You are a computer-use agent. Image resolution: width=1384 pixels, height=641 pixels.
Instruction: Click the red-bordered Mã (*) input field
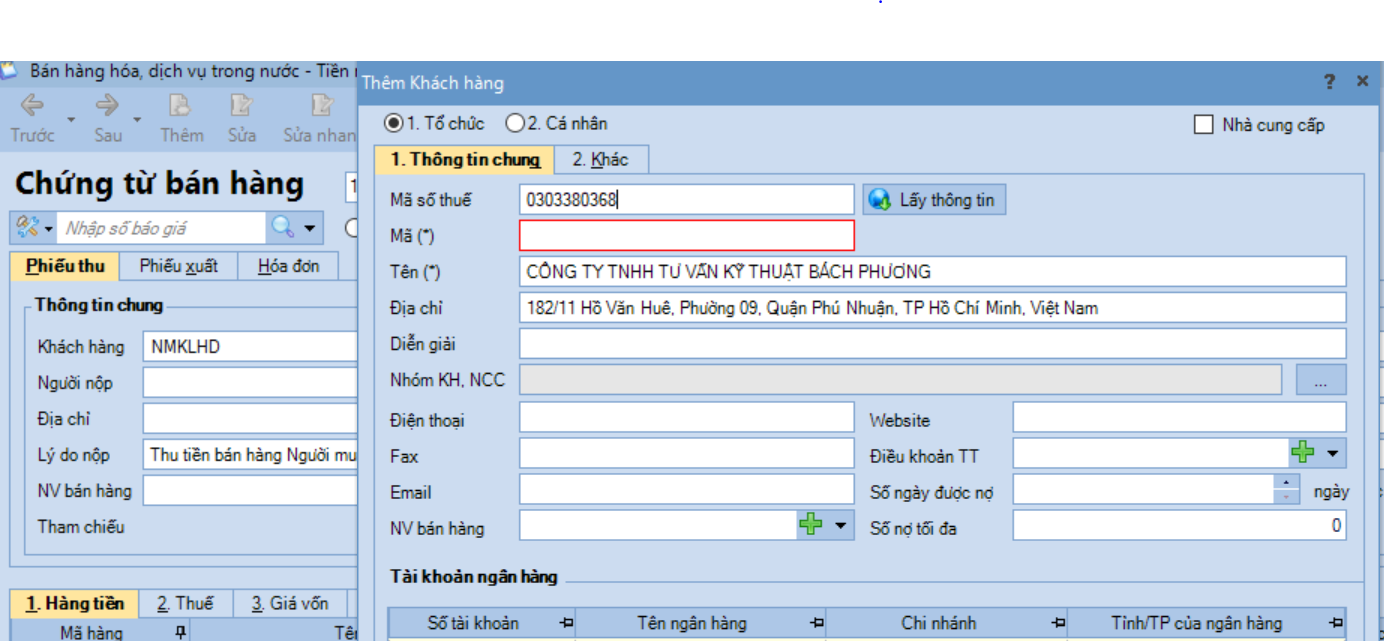pyautogui.click(x=687, y=236)
